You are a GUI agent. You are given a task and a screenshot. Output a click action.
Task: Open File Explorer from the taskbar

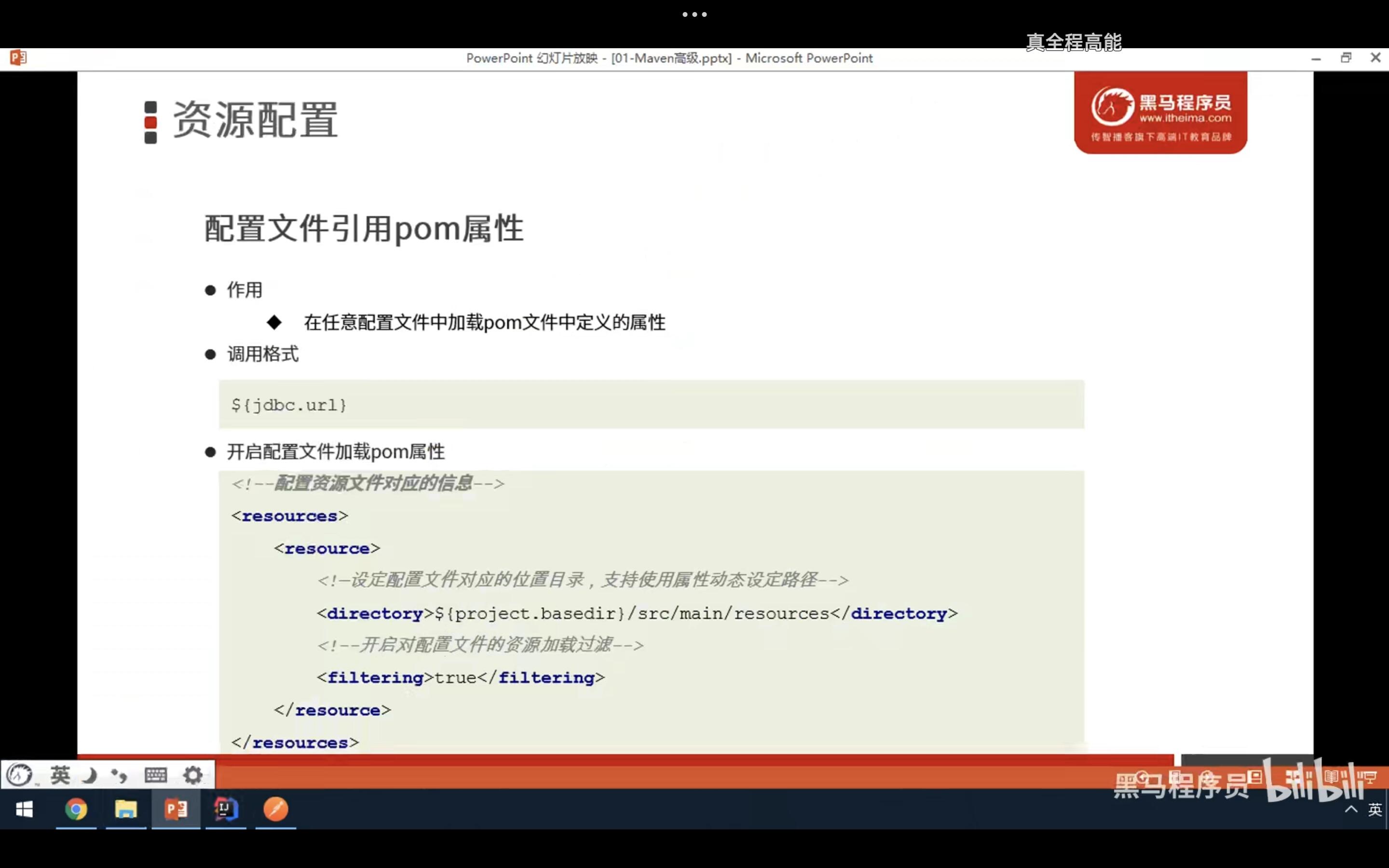126,809
